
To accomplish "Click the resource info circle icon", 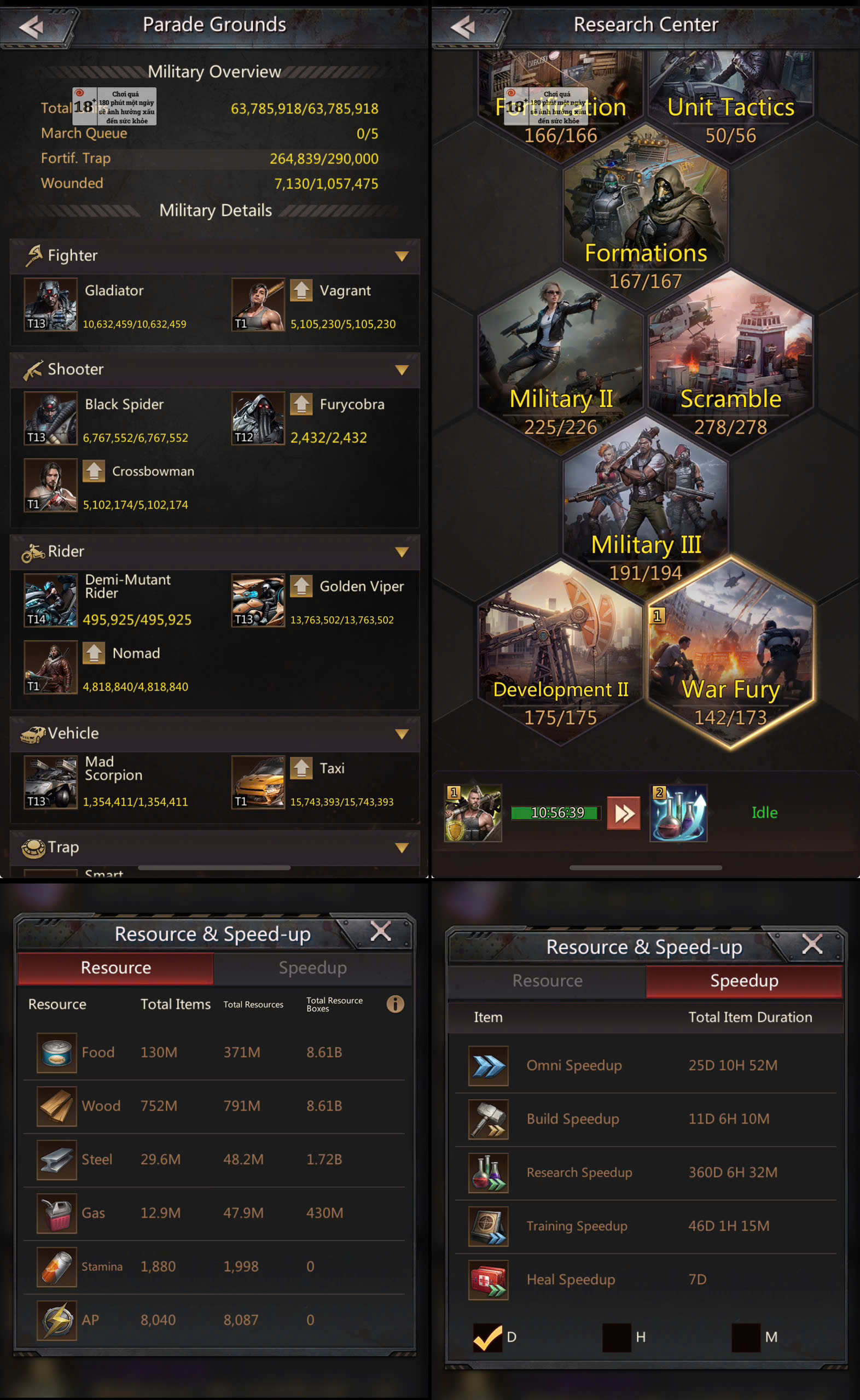I will (x=396, y=1004).
